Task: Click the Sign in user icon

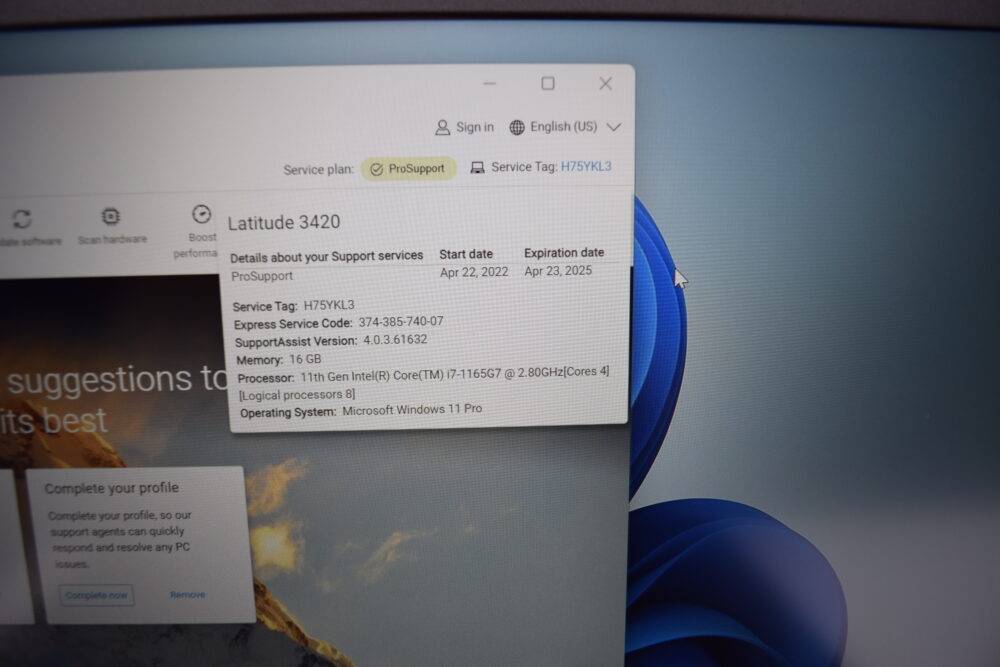Action: click(x=442, y=128)
